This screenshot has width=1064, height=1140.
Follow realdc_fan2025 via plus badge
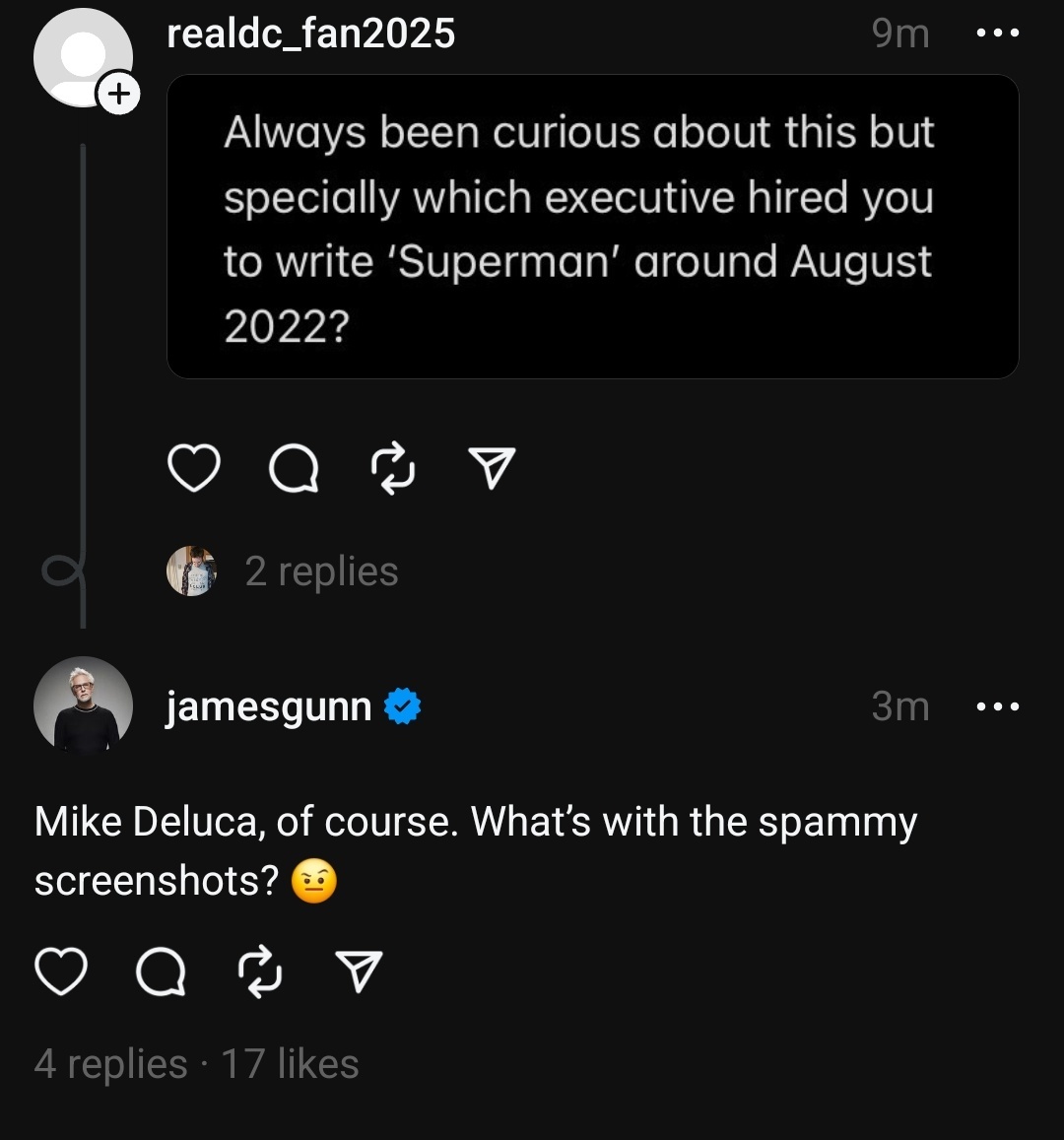118,95
